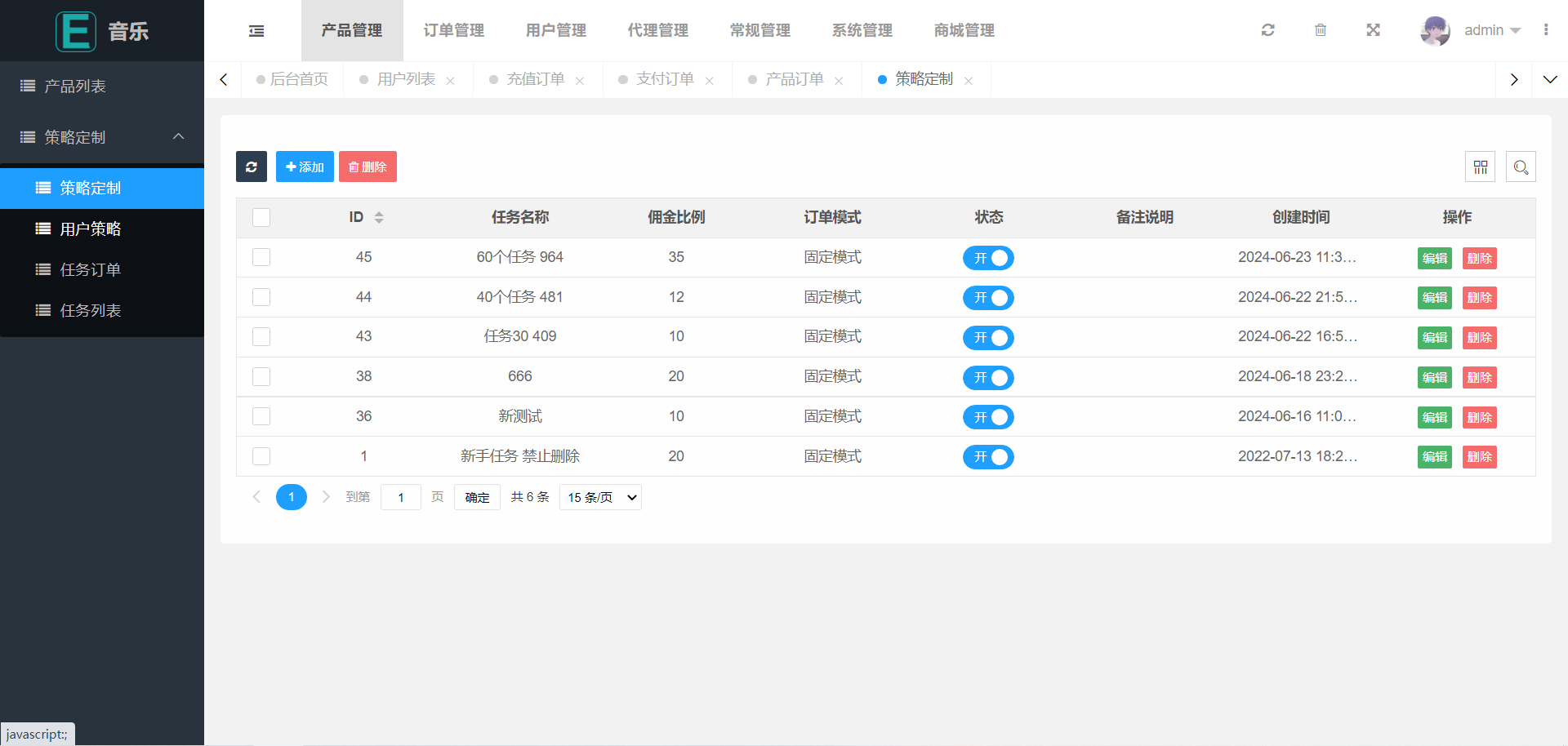Click the blue 添加 button
This screenshot has width=1568, height=746.
click(305, 167)
